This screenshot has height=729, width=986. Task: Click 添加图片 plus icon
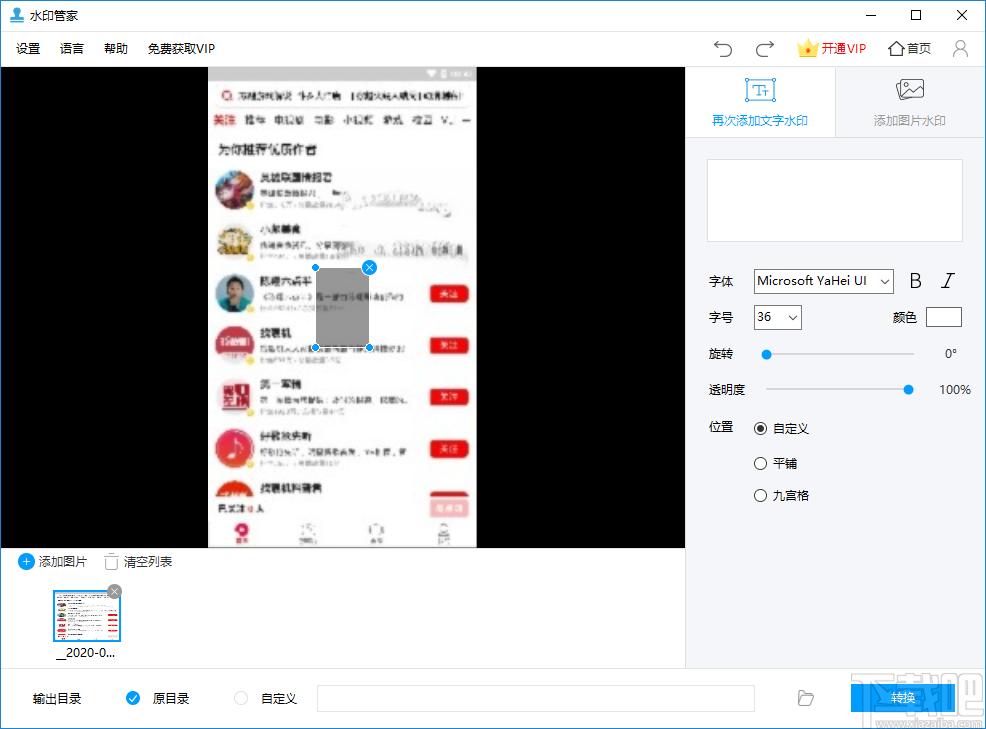[x=26, y=562]
